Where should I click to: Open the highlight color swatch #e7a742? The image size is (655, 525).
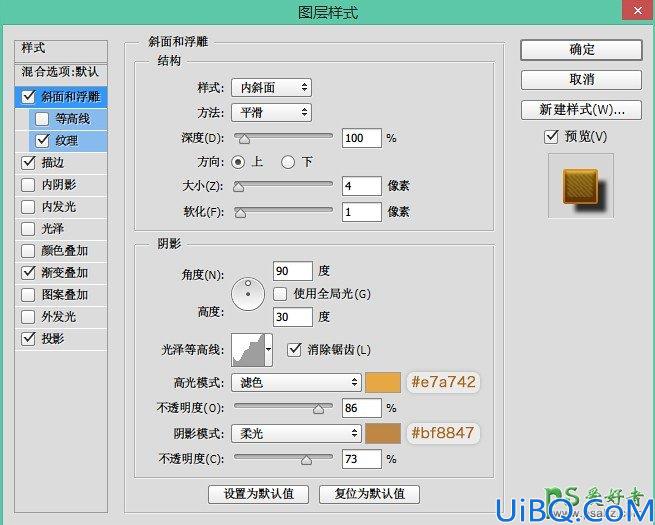(383, 383)
